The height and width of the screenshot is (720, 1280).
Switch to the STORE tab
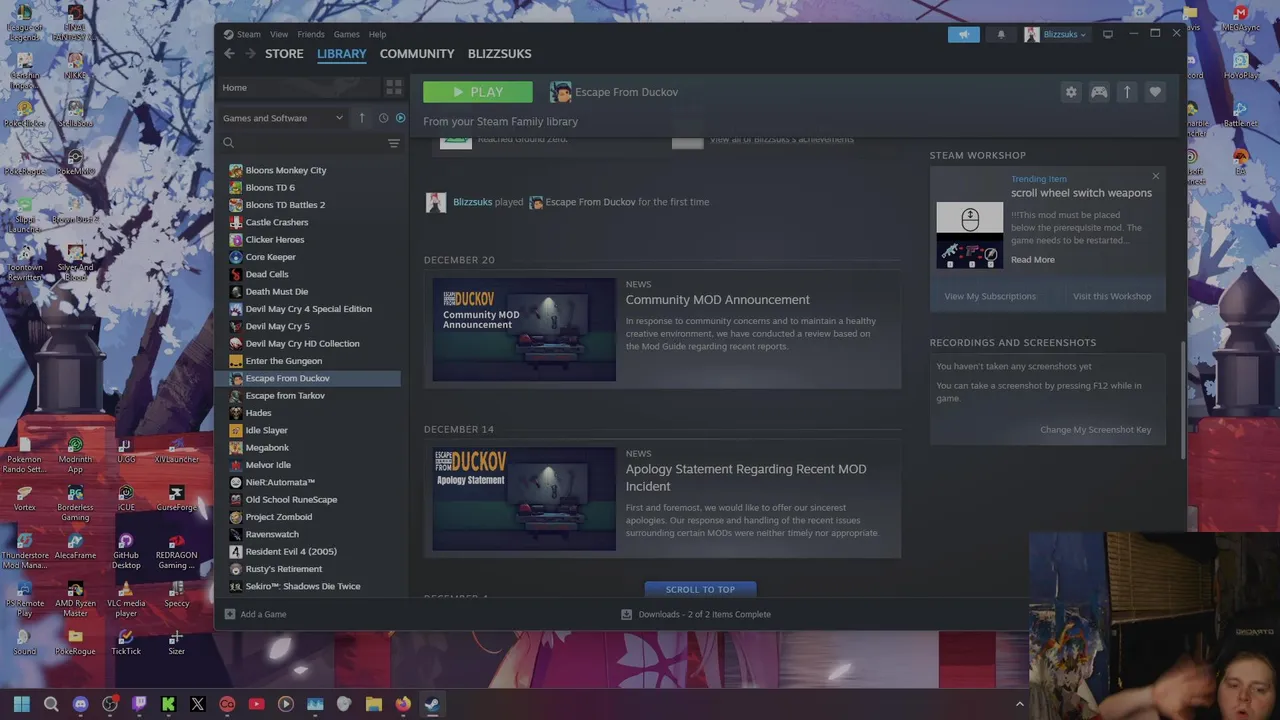tap(284, 54)
